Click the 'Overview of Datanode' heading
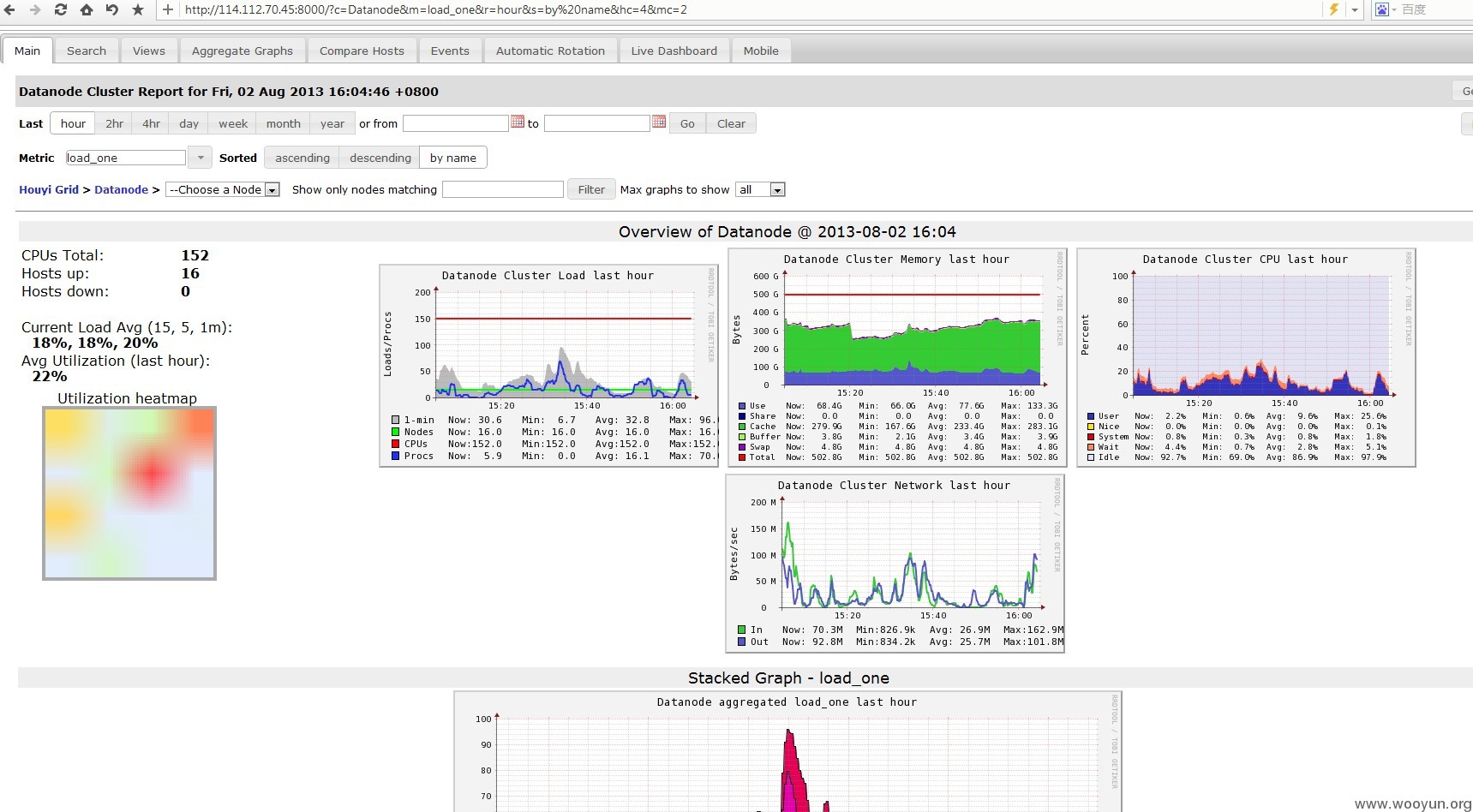 787,232
